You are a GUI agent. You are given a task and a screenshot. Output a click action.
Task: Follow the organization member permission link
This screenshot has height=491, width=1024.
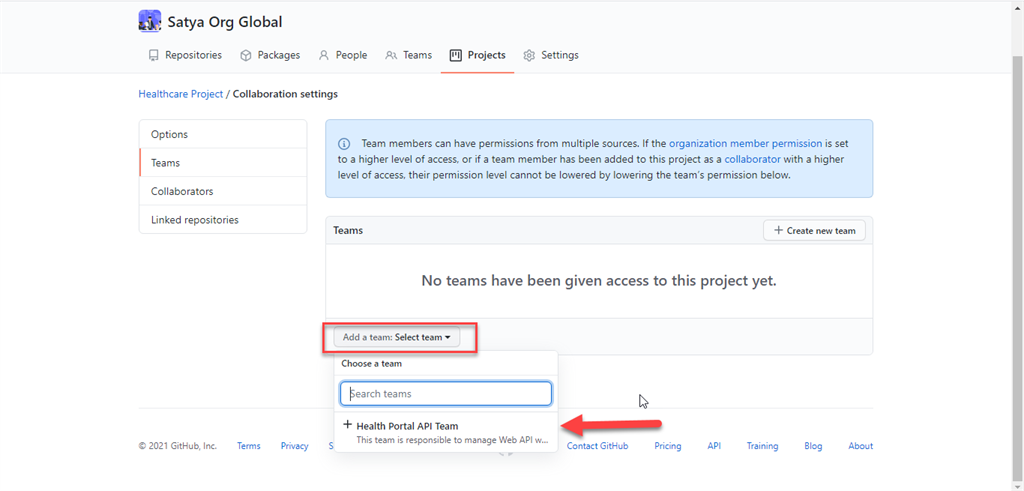[x=746, y=143]
